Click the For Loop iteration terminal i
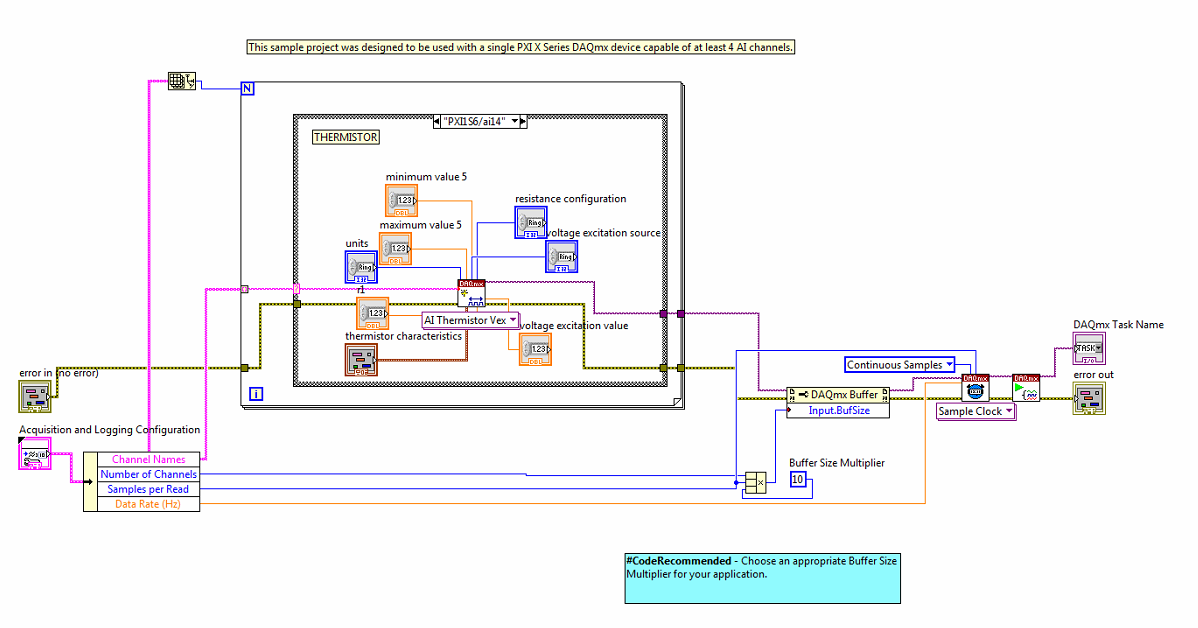The height and width of the screenshot is (628, 1198). pos(256,394)
